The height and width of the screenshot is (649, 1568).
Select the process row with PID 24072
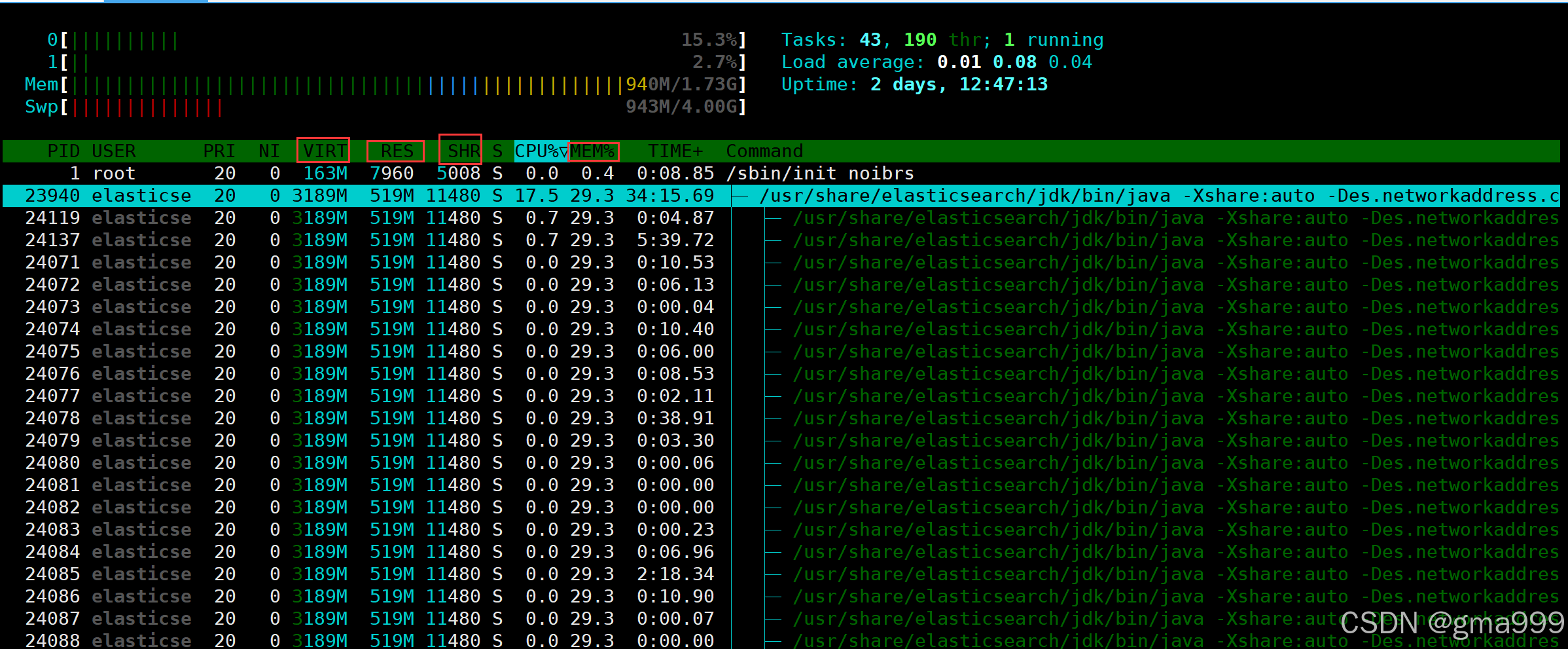pyautogui.click(x=781, y=285)
